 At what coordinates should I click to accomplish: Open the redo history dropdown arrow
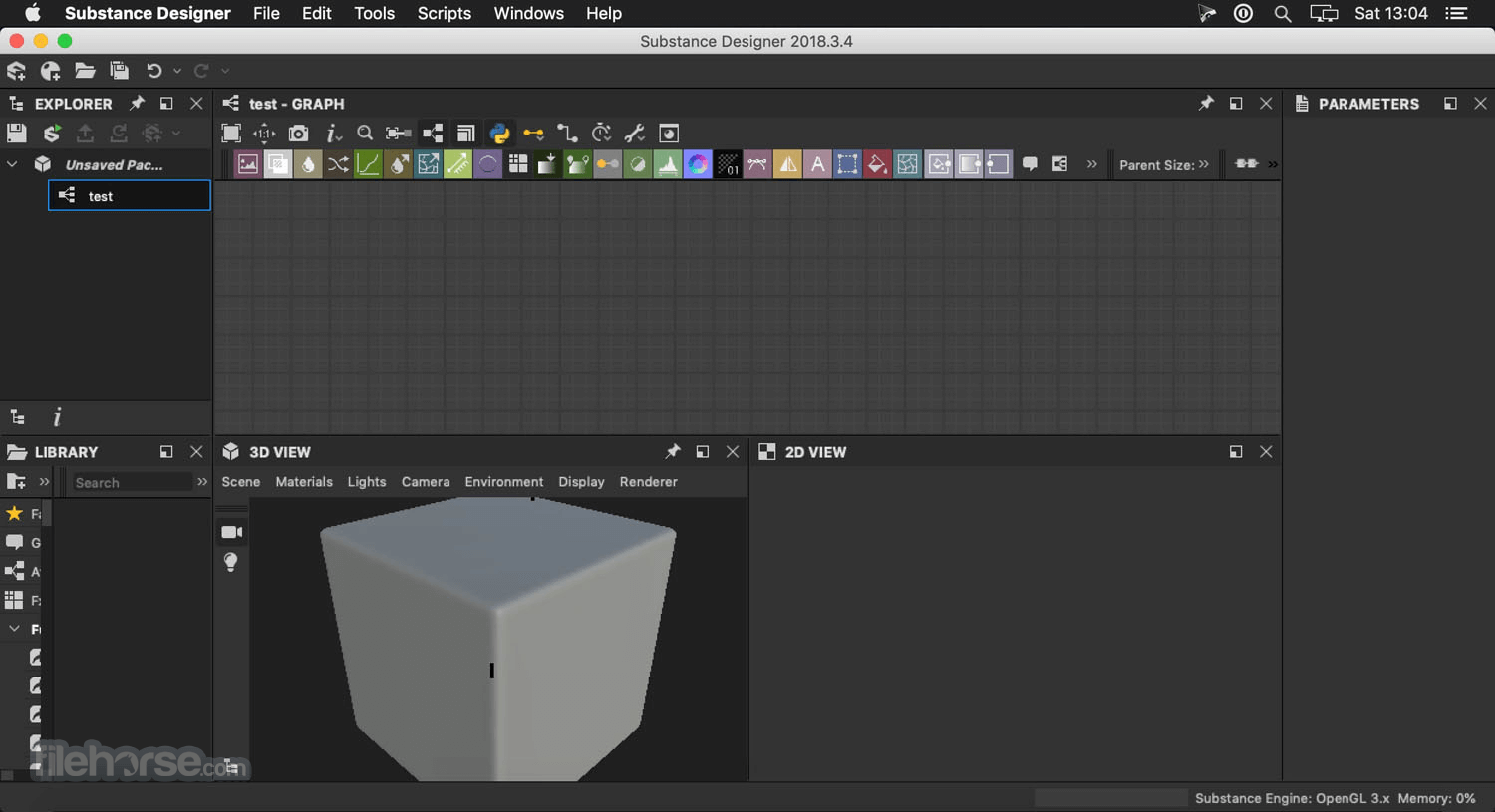(225, 71)
